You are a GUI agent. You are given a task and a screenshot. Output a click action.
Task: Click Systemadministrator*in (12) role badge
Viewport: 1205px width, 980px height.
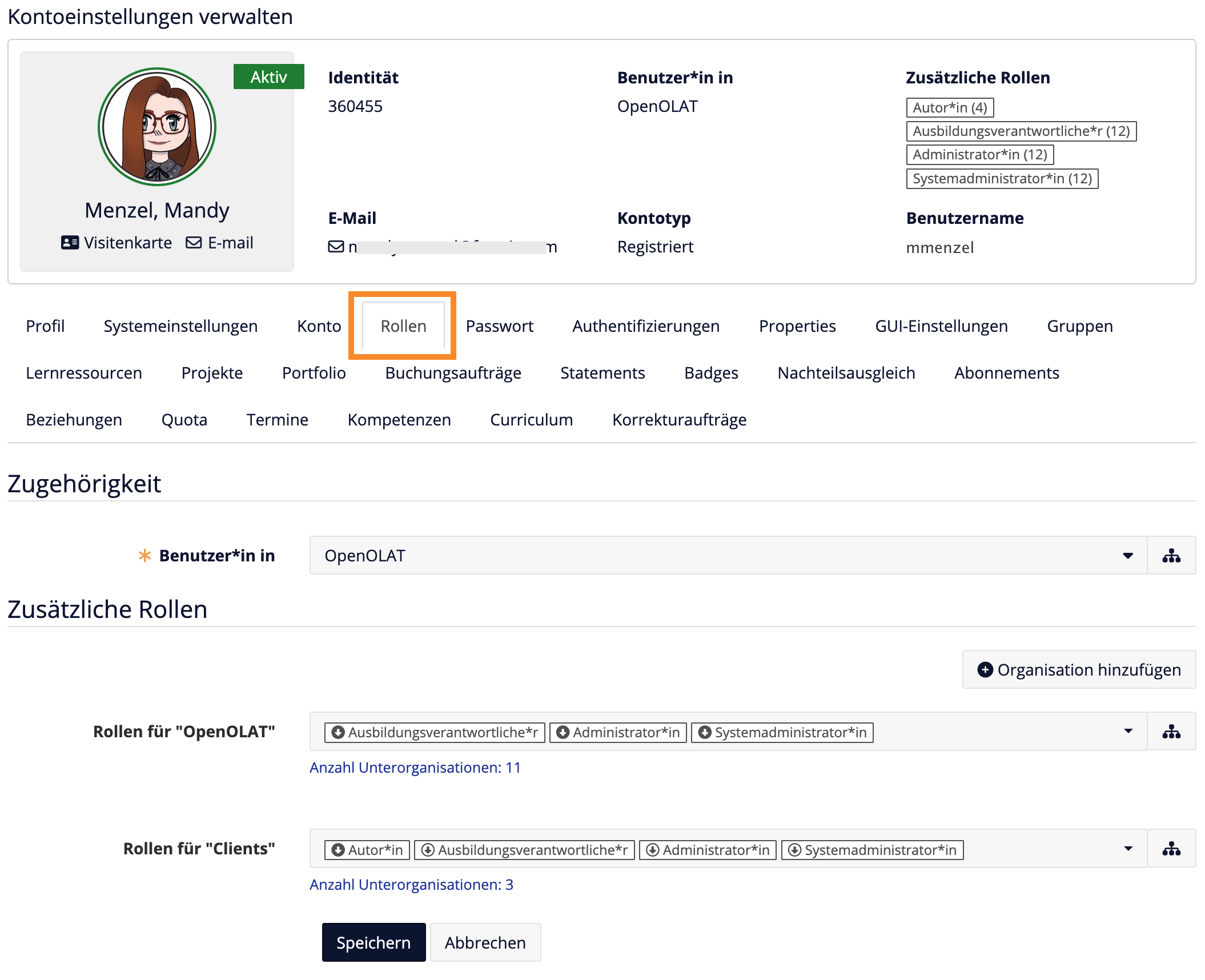pos(1002,178)
